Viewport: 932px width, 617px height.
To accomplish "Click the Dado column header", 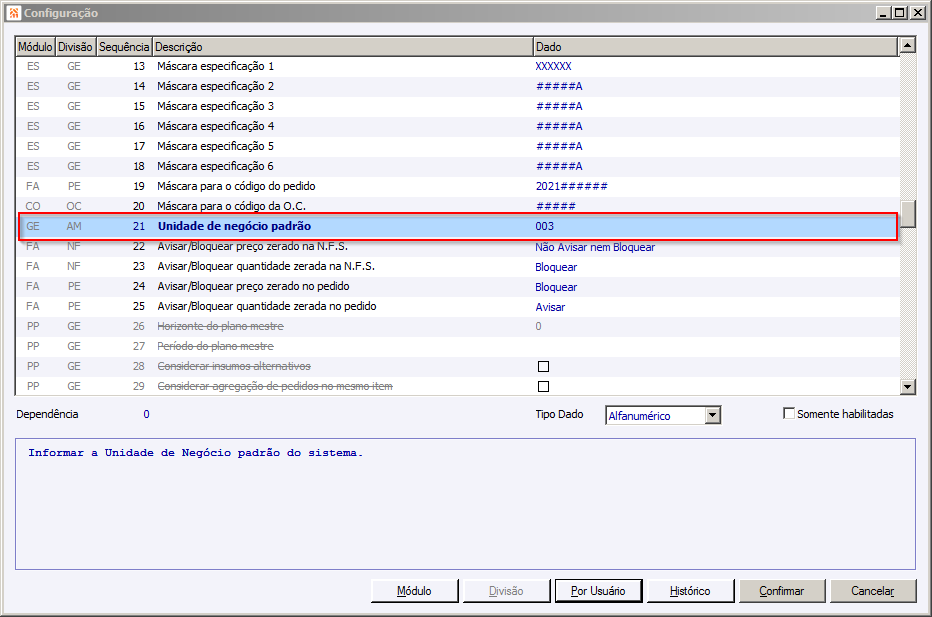I will click(x=715, y=46).
